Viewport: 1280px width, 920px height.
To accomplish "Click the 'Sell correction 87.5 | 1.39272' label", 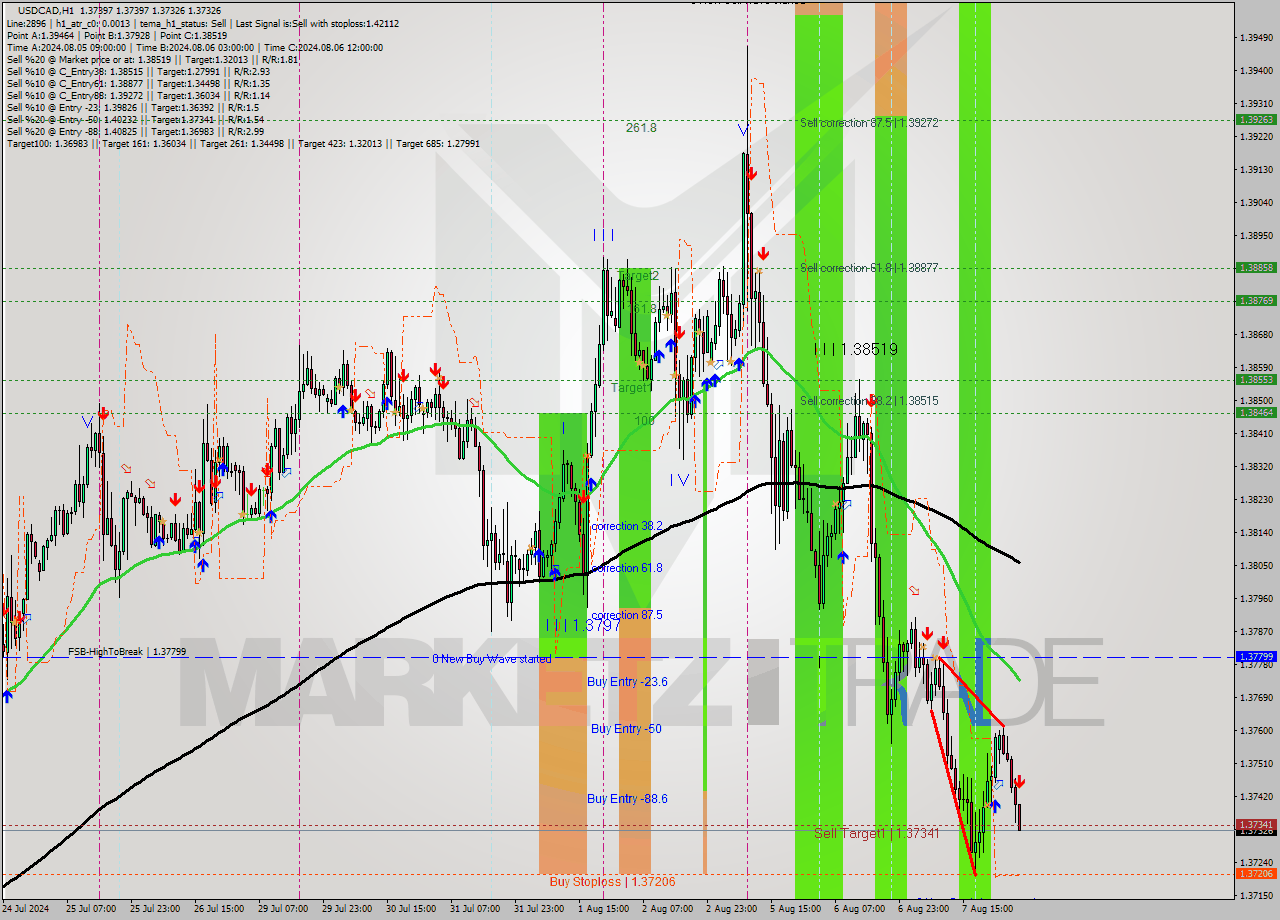I will (x=870, y=123).
